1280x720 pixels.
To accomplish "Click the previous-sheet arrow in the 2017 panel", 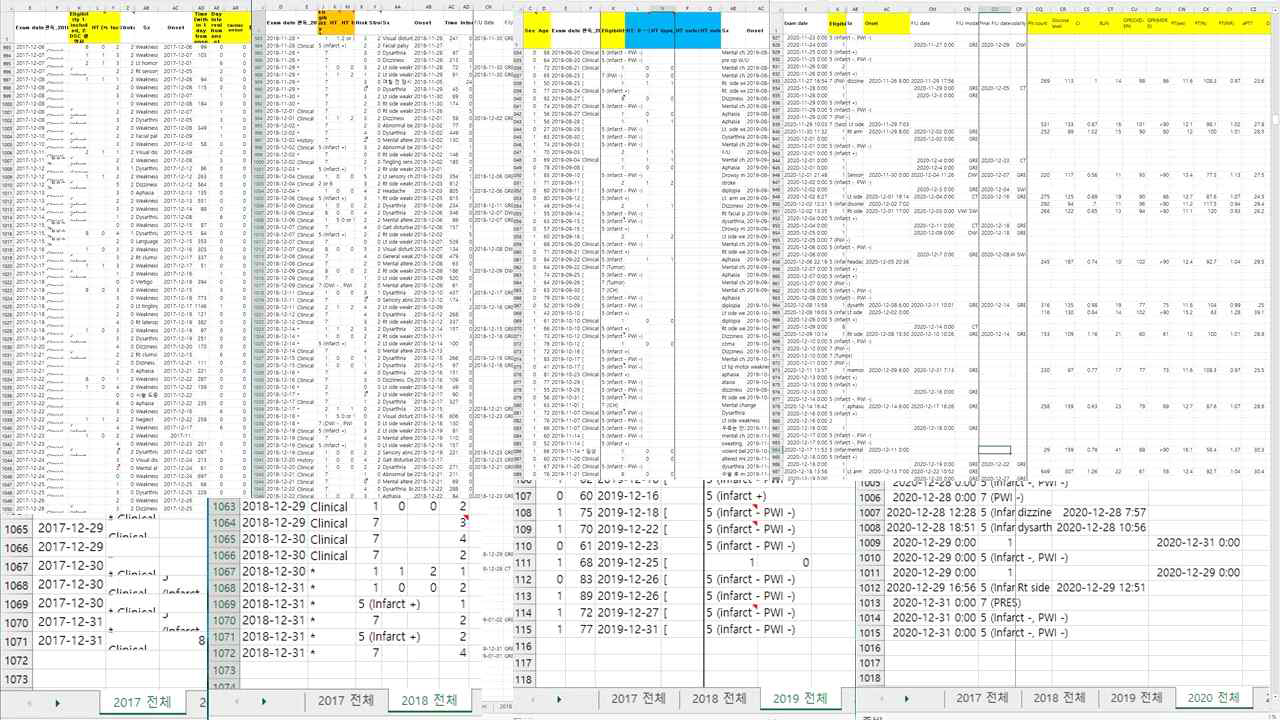I will (x=30, y=703).
